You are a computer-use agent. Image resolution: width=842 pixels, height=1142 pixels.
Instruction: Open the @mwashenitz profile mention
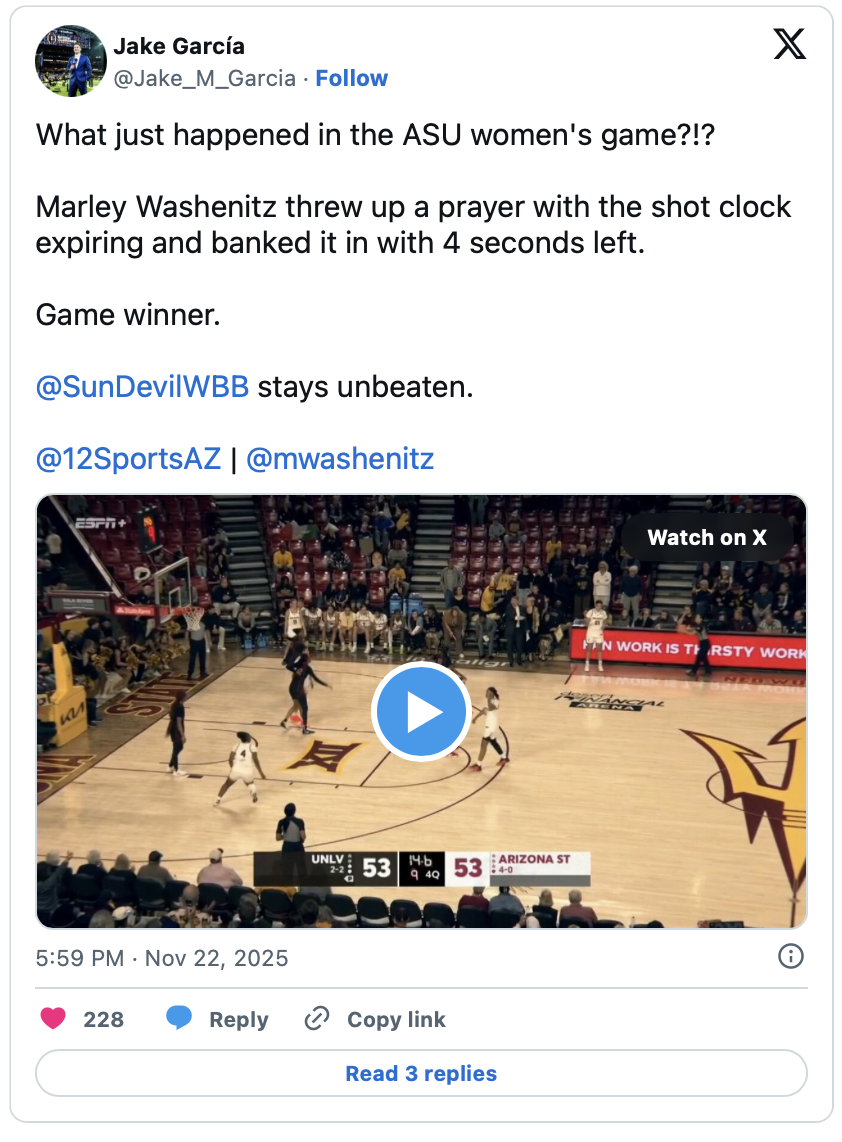click(340, 459)
